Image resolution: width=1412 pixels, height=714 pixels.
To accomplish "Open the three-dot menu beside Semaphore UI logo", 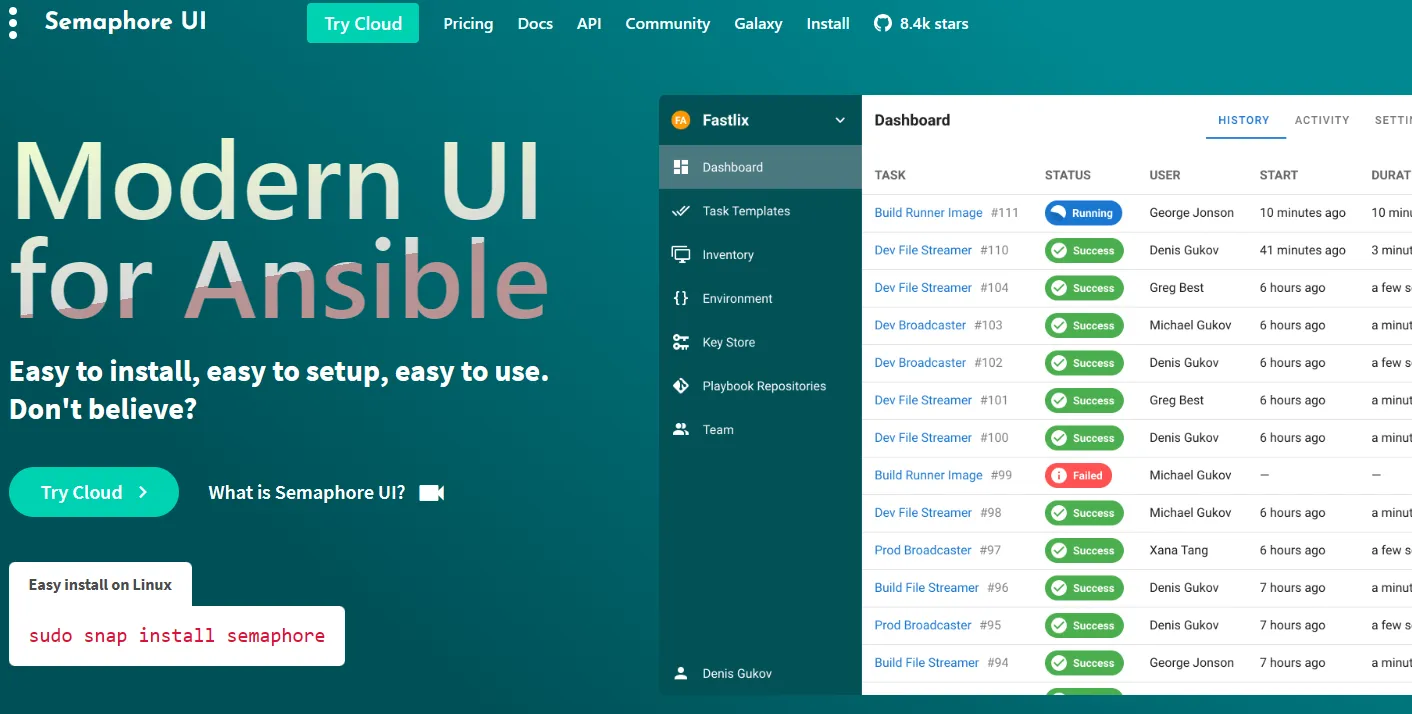I will point(13,23).
